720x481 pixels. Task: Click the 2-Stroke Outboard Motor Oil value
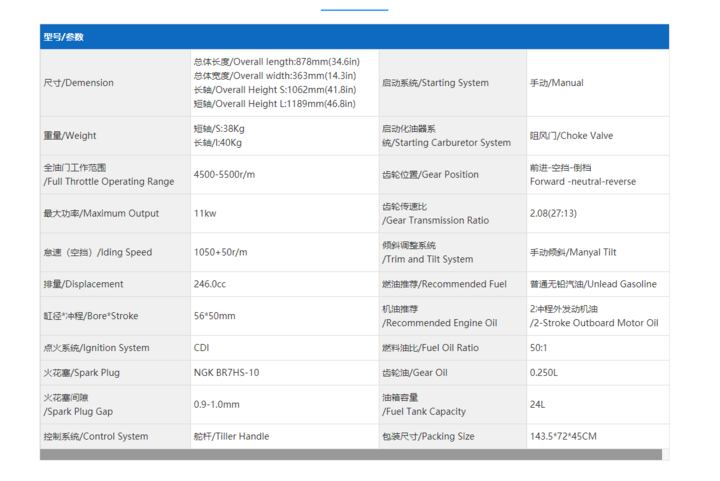pos(594,323)
